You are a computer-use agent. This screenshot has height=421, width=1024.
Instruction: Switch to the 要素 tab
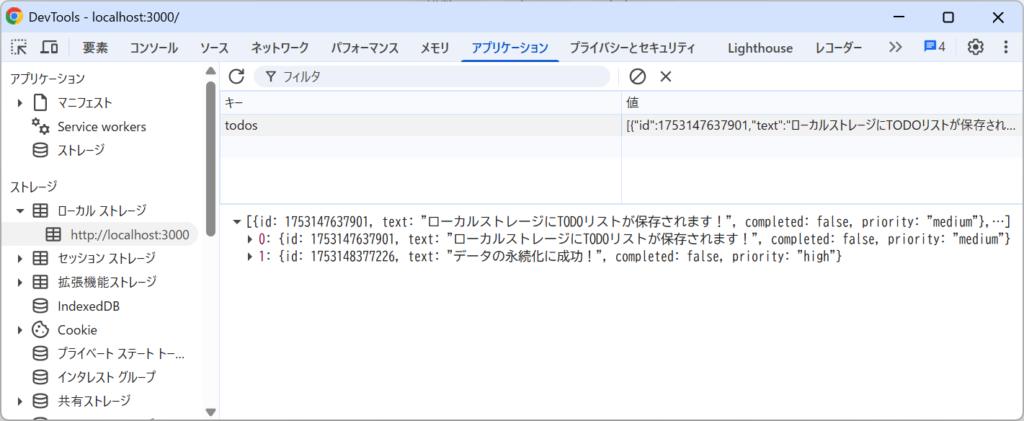pos(95,48)
